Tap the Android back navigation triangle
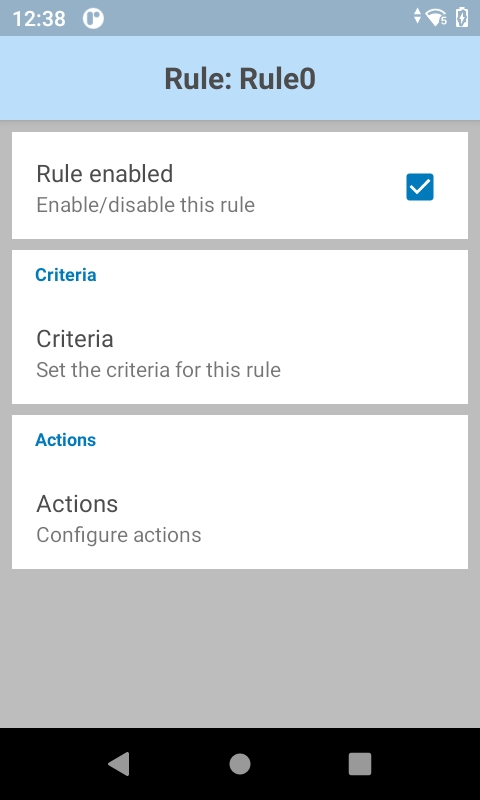 (119, 764)
